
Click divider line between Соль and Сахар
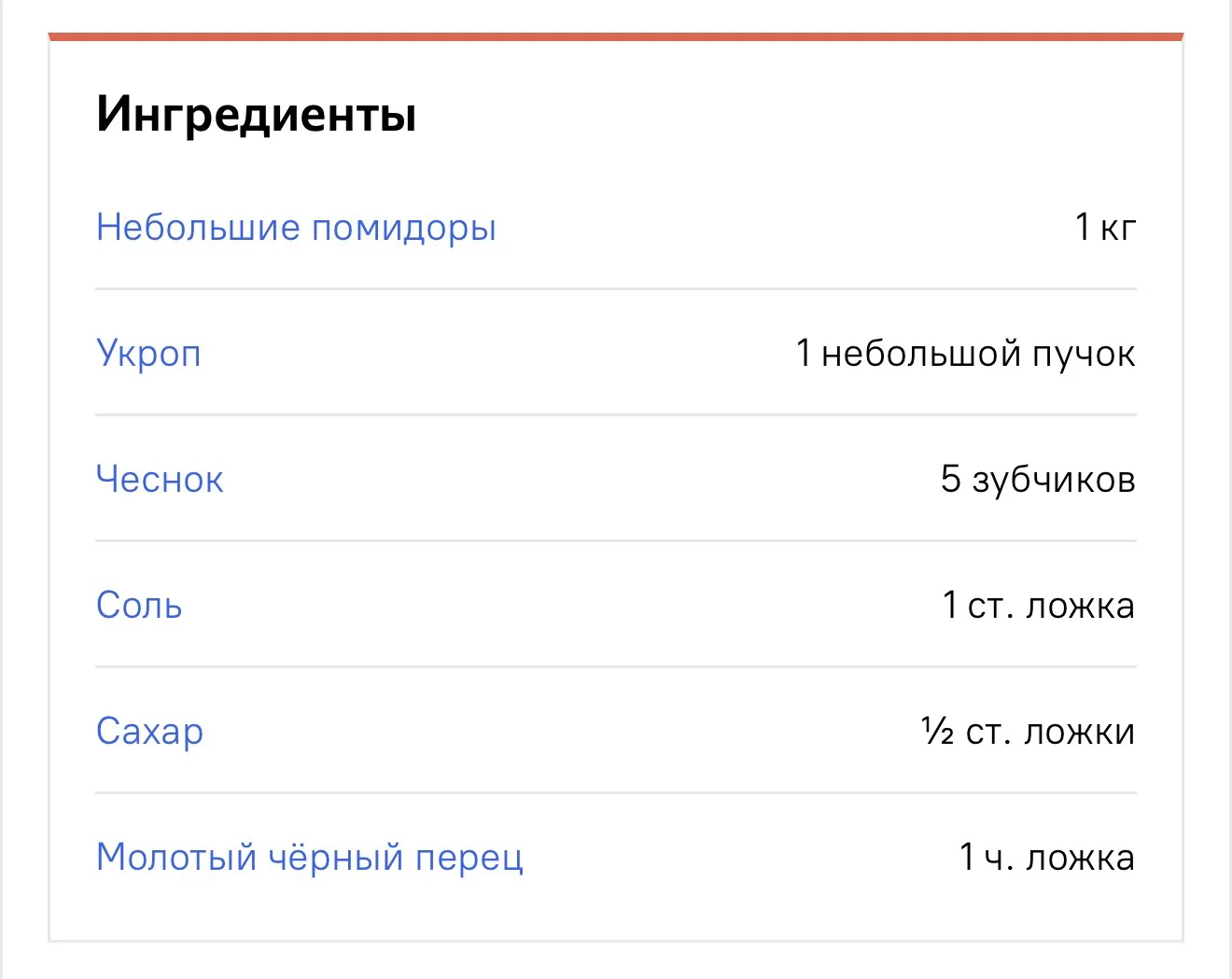(x=616, y=666)
